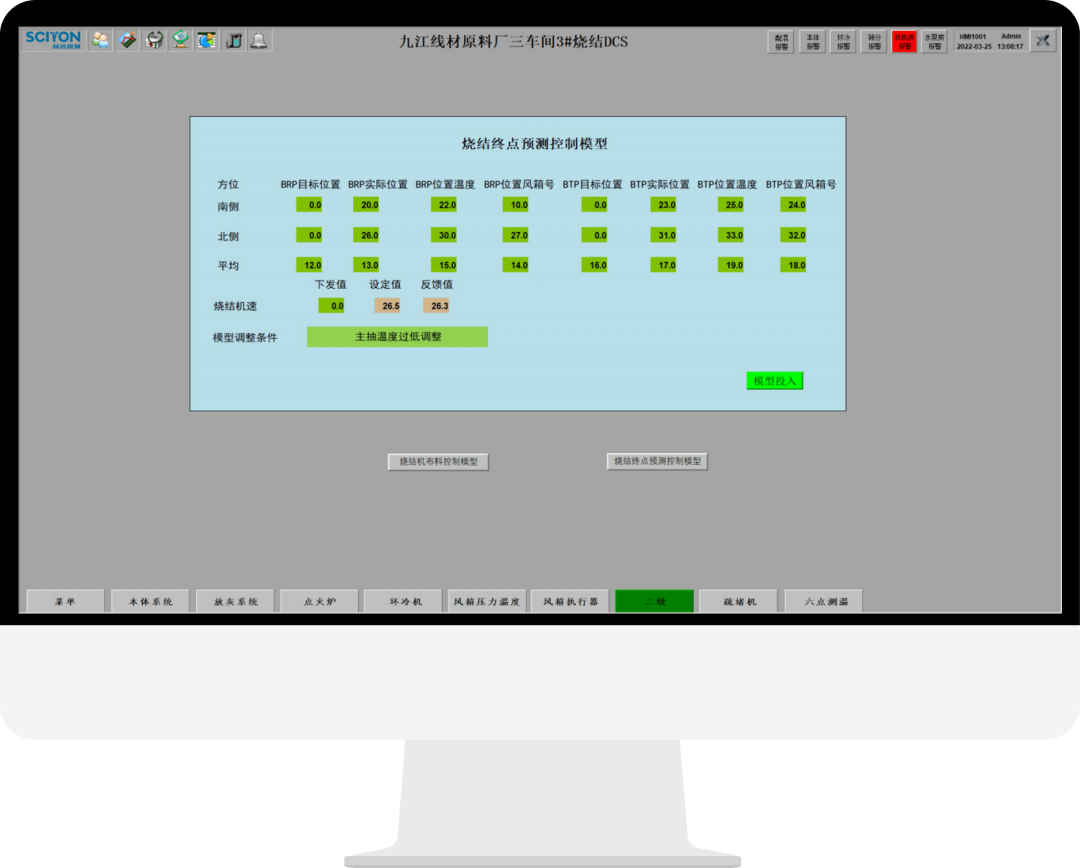Switch to the 点火炉 tab
1080x868 pixels.
pyautogui.click(x=320, y=601)
